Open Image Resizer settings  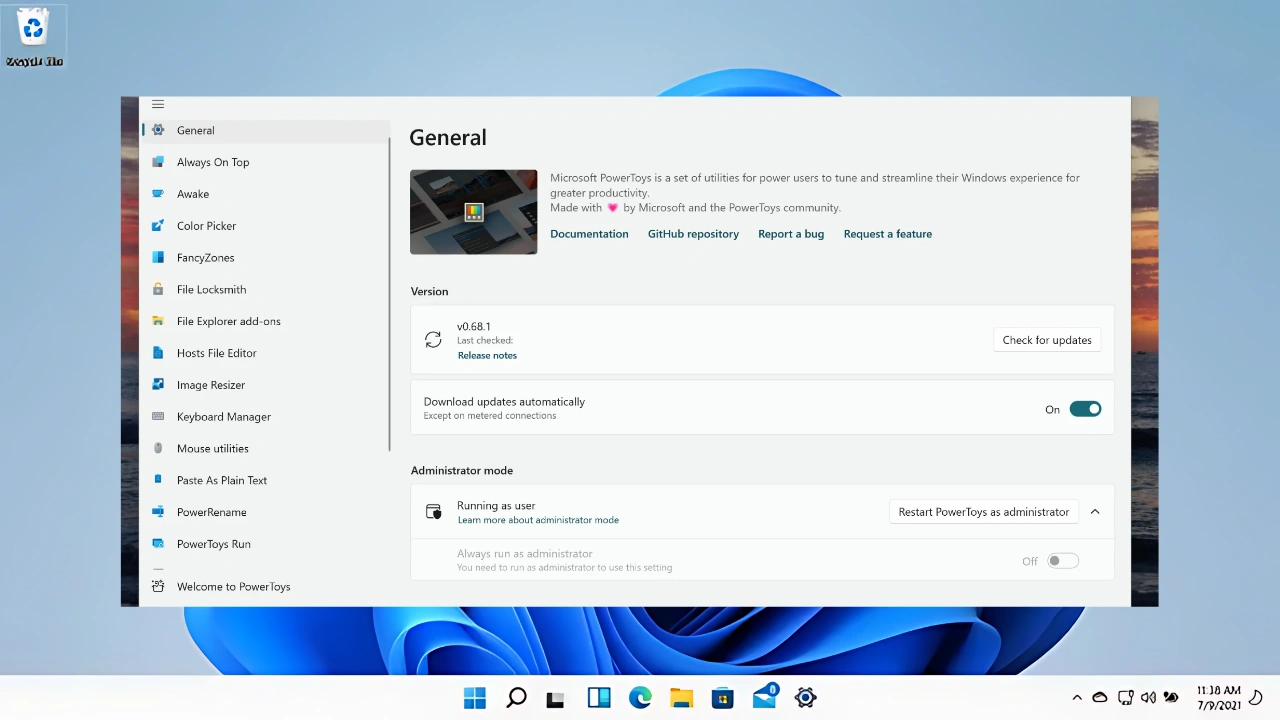coord(265,385)
